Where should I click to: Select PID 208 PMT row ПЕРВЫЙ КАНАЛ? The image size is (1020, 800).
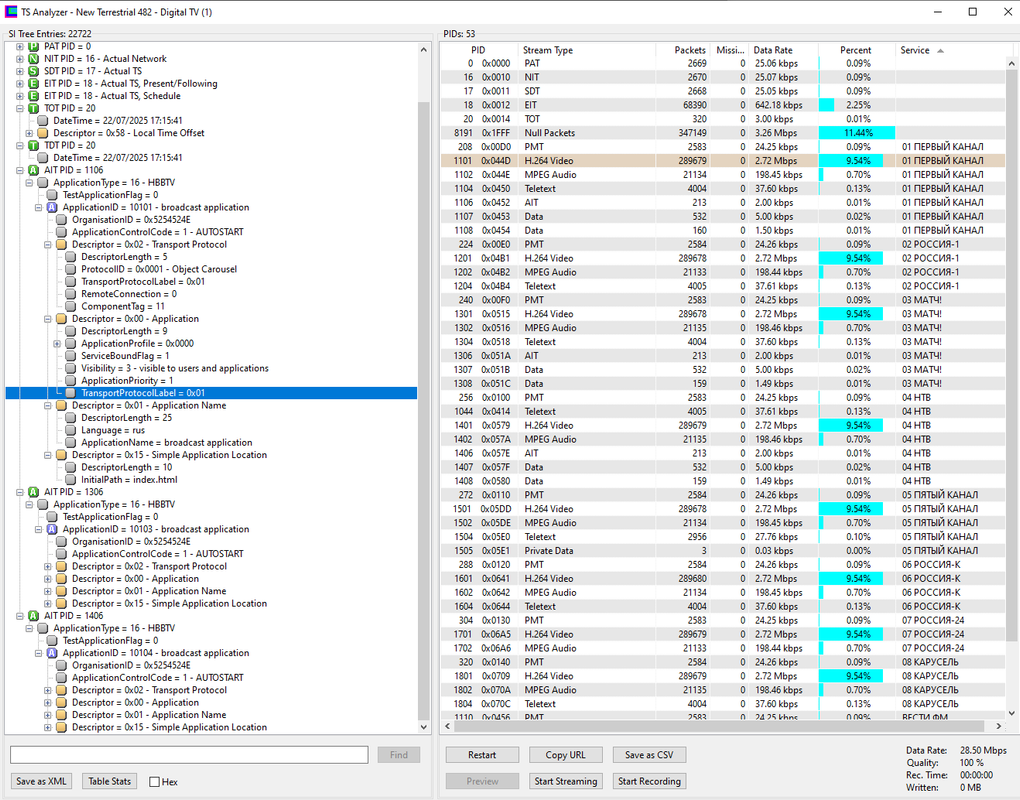point(723,146)
